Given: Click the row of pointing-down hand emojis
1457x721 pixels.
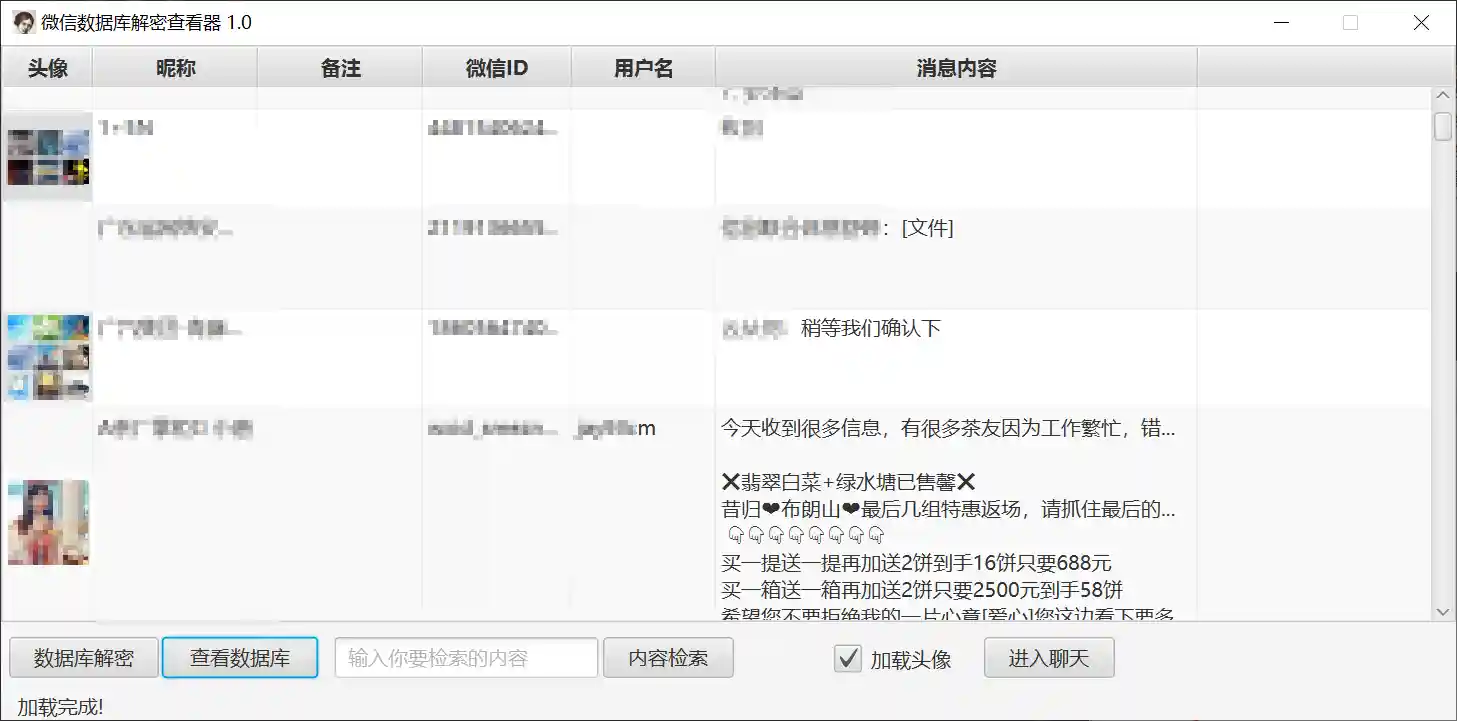Looking at the screenshot, I should click(808, 535).
